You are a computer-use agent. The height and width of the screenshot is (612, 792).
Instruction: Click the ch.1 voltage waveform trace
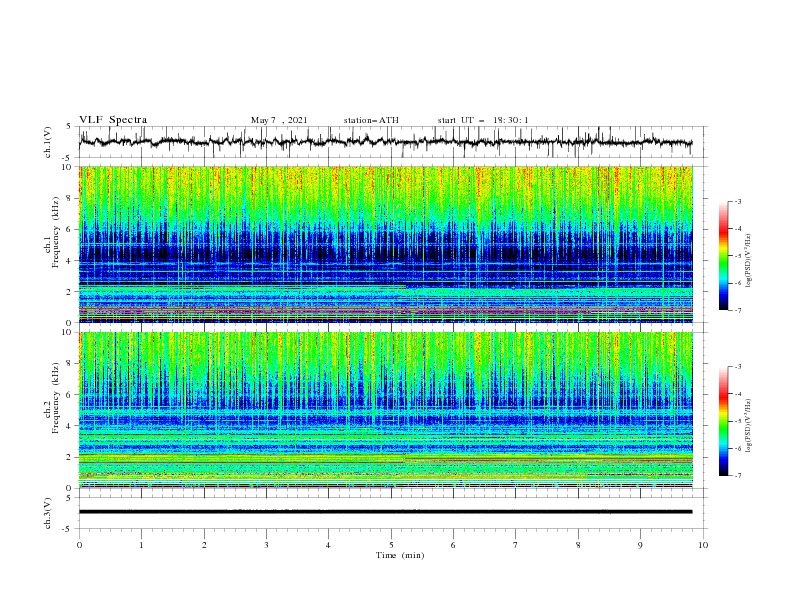point(385,142)
